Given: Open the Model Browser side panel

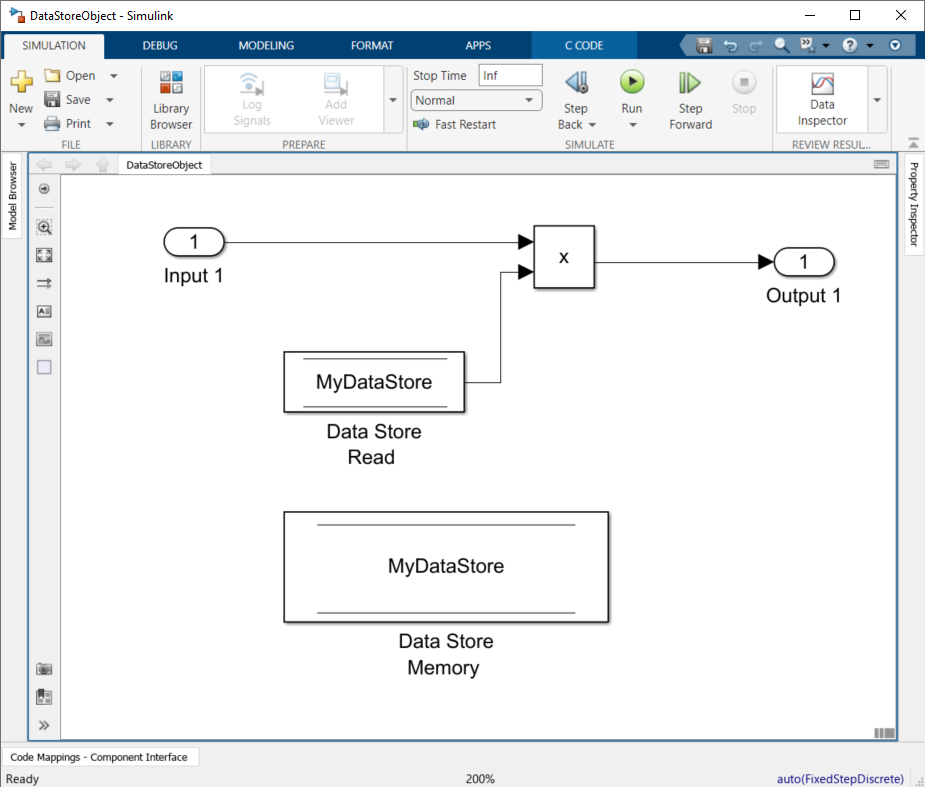Looking at the screenshot, I should tap(12, 196).
